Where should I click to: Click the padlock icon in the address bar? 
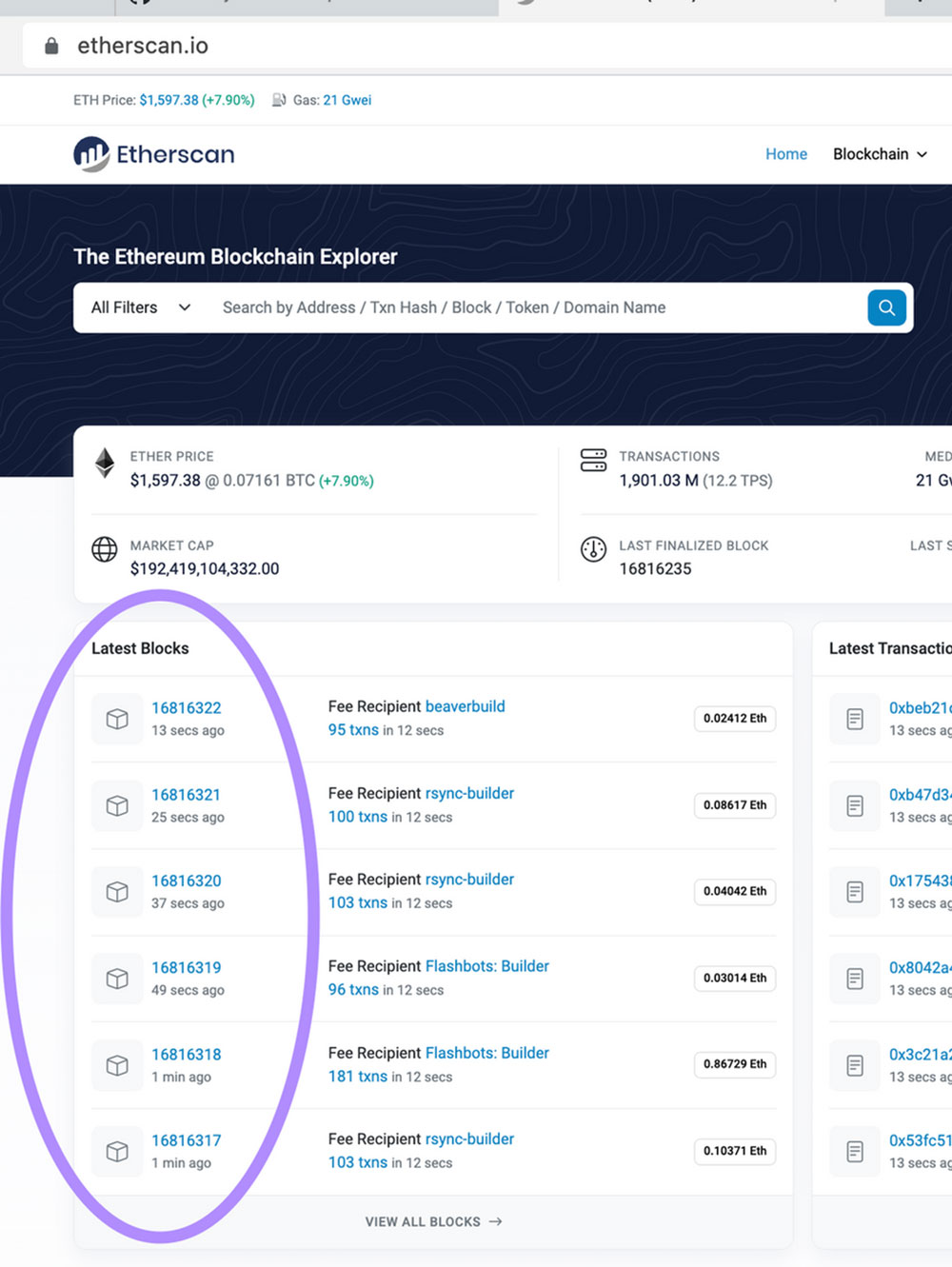[51, 46]
